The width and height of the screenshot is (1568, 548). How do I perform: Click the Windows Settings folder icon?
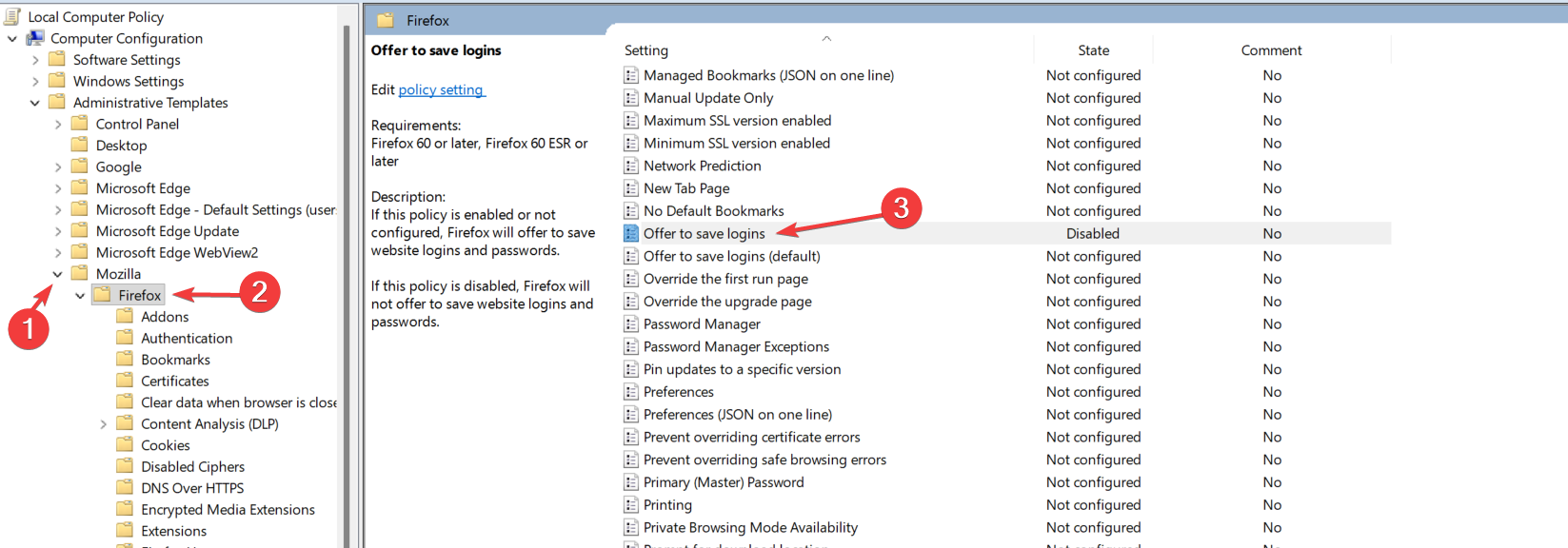pos(57,81)
